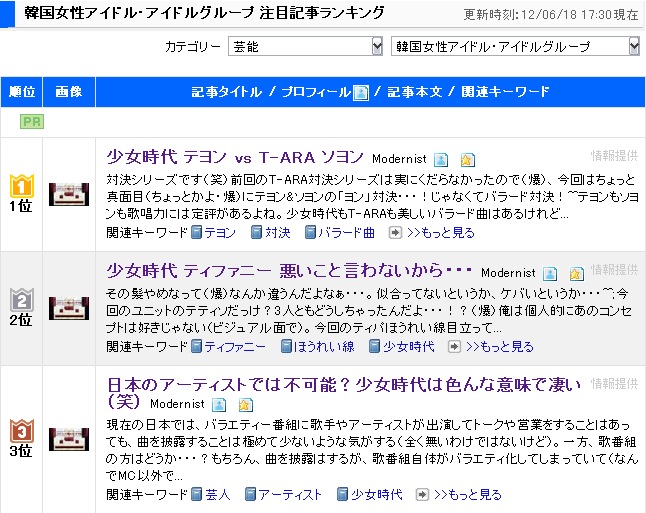This screenshot has height=513, width=646.
Task: Click the arrow icon beside もっと見る in rank 2
Action: point(454,347)
